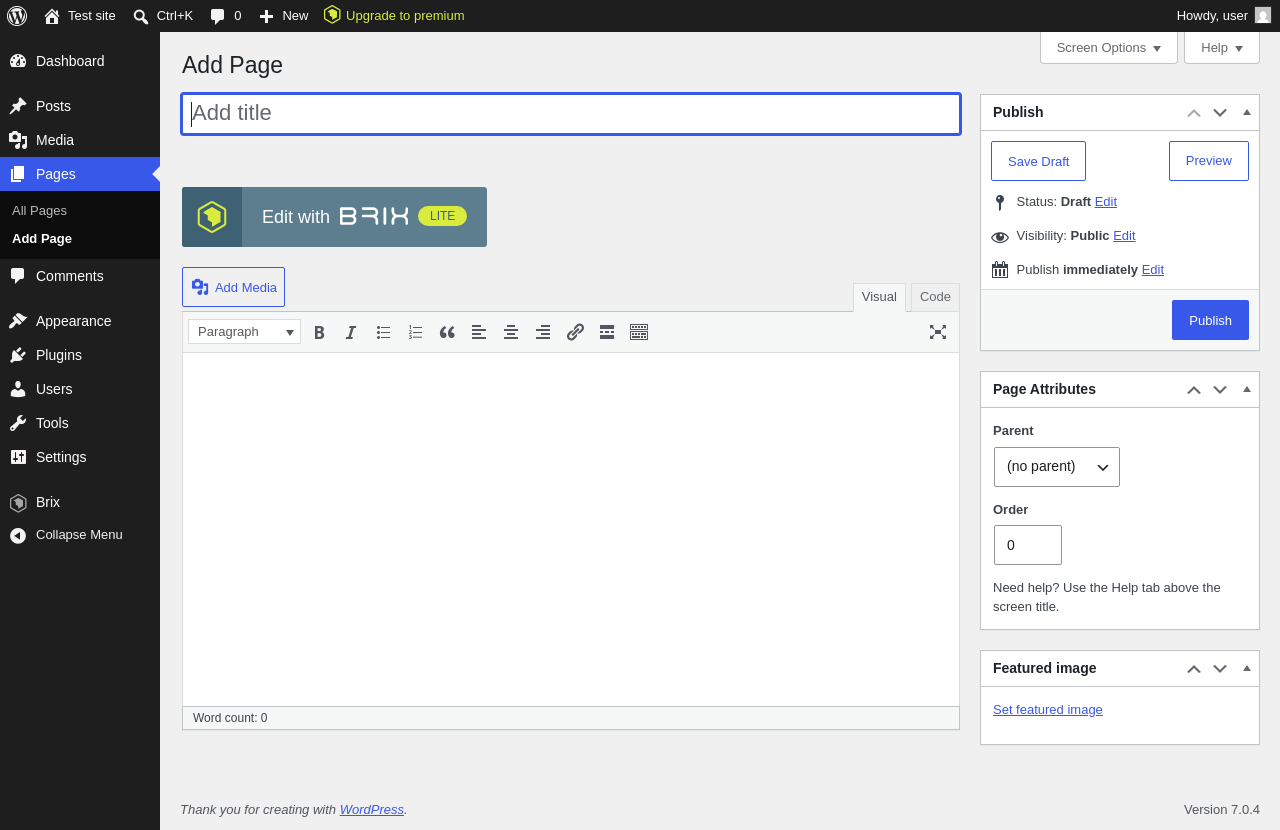Open Pages menu in sidebar
Image resolution: width=1280 pixels, height=830 pixels.
(80, 174)
